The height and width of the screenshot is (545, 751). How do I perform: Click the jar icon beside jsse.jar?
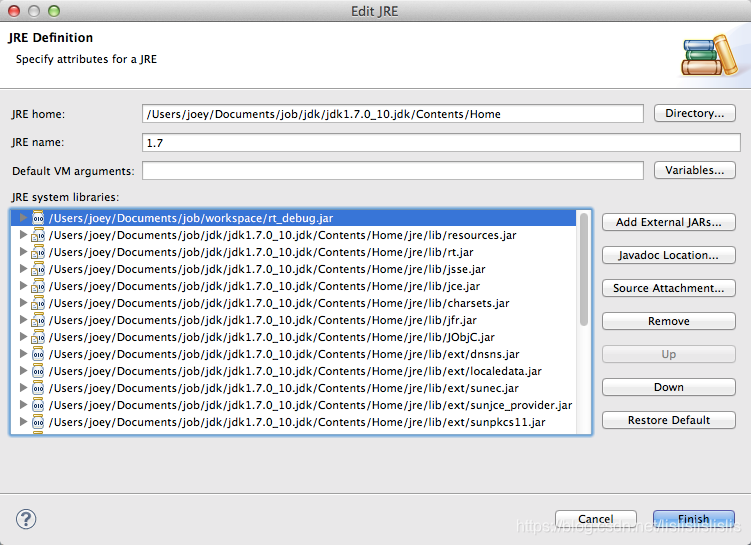pyautogui.click(x=38, y=269)
